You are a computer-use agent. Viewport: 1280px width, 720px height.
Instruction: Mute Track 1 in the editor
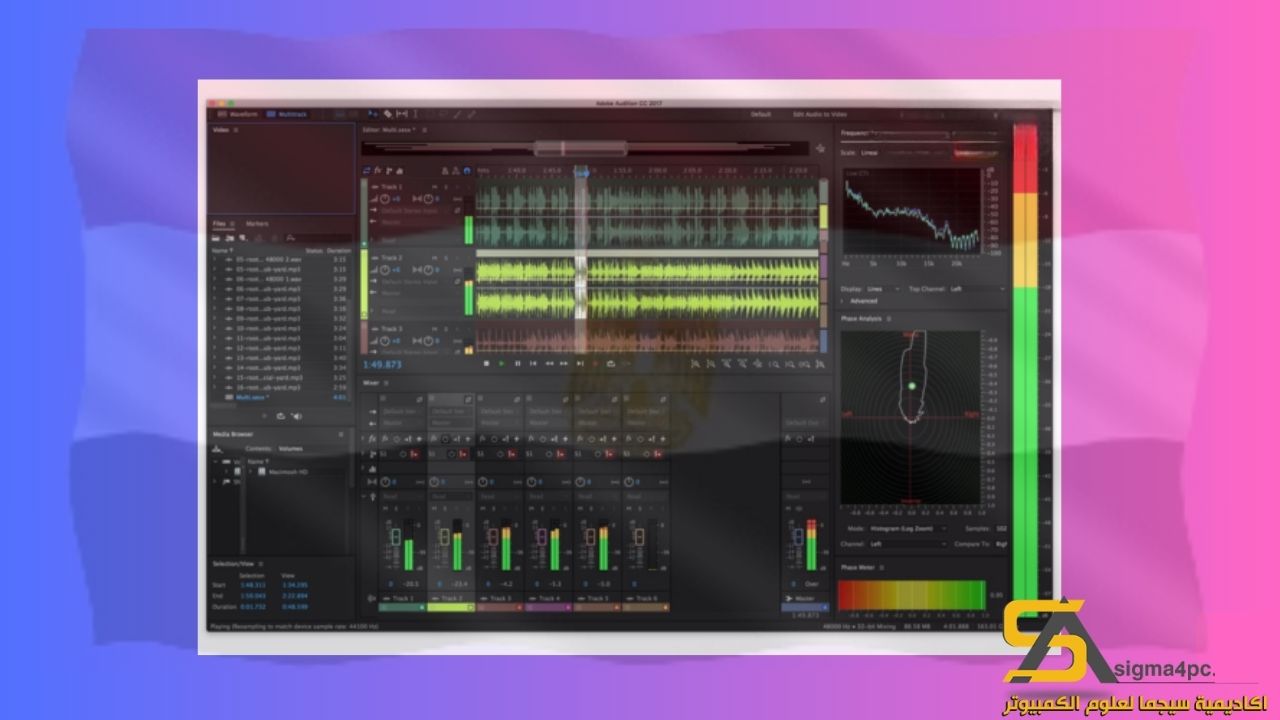(x=434, y=187)
